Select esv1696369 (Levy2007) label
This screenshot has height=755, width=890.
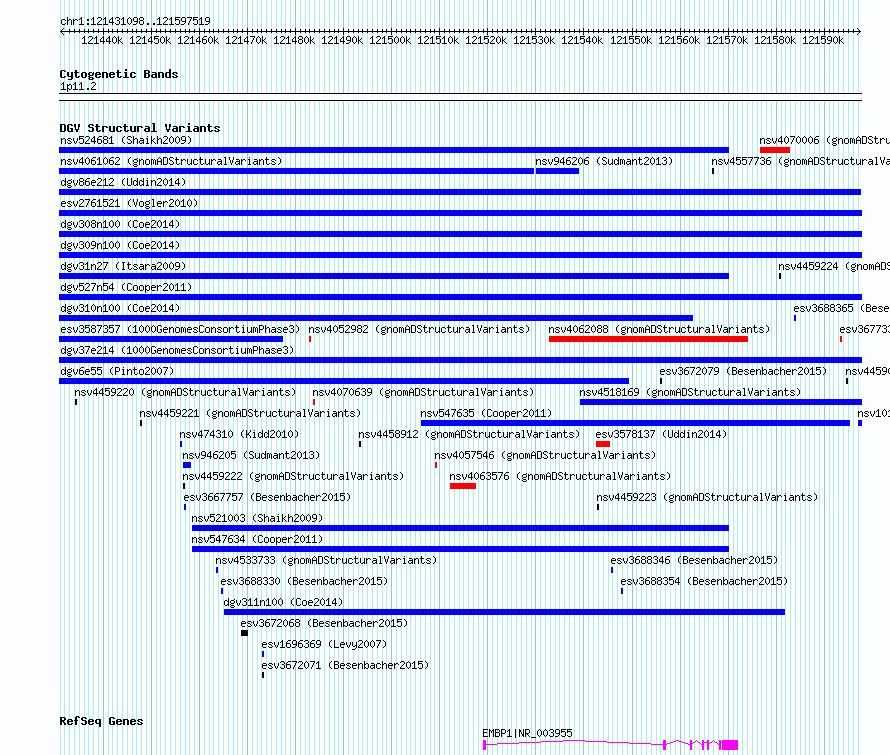(324, 644)
